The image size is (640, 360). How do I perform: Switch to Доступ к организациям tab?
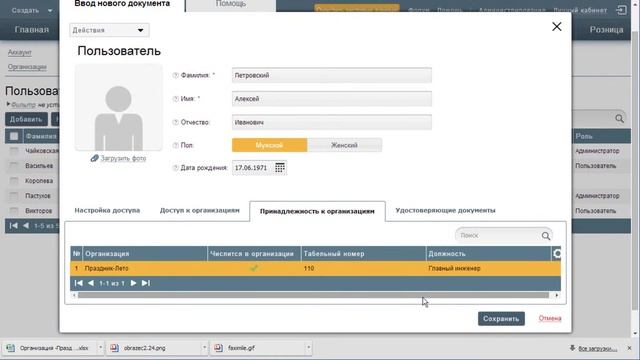point(200,211)
